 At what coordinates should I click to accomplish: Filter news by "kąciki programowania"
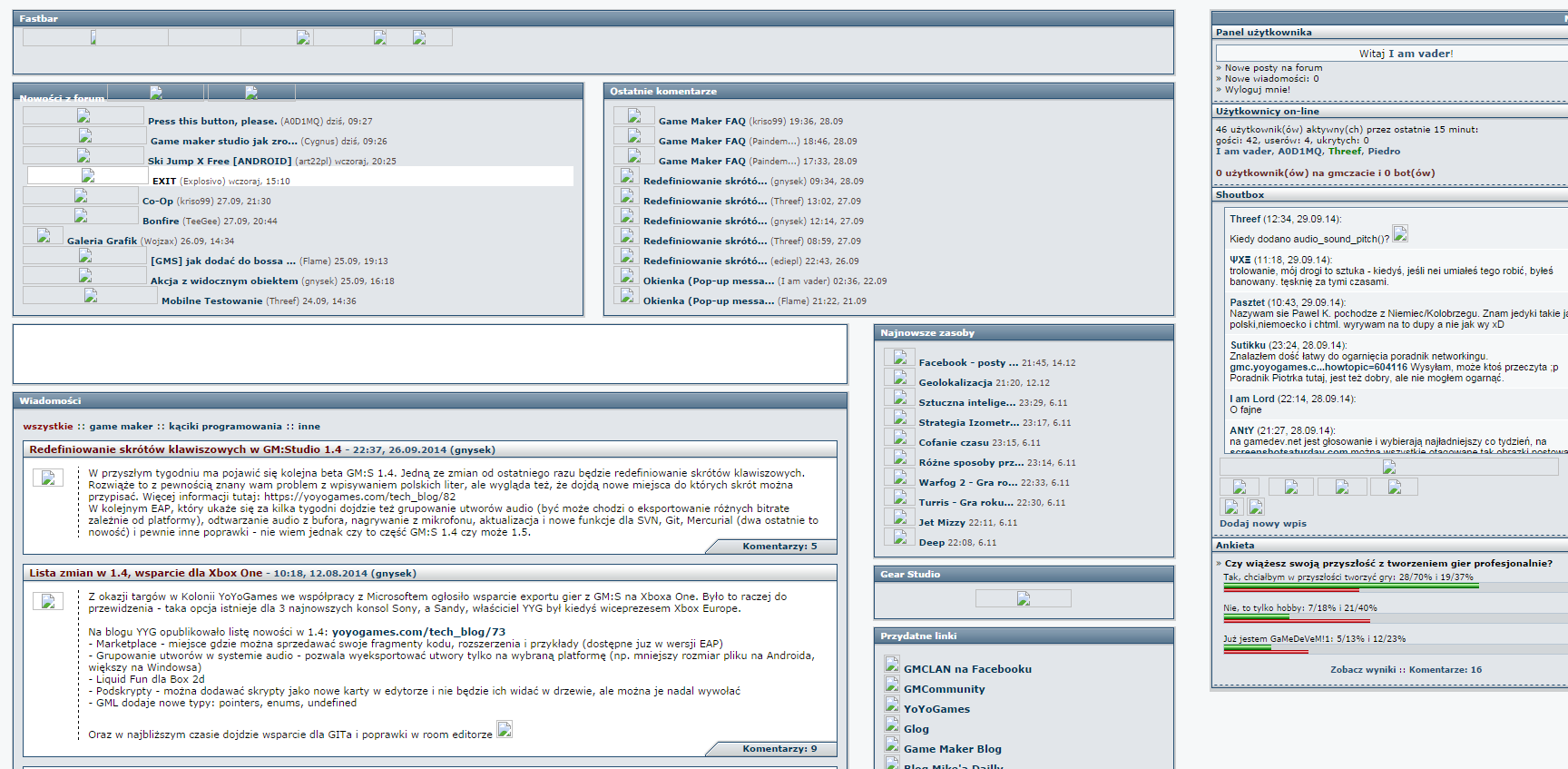click(225, 427)
